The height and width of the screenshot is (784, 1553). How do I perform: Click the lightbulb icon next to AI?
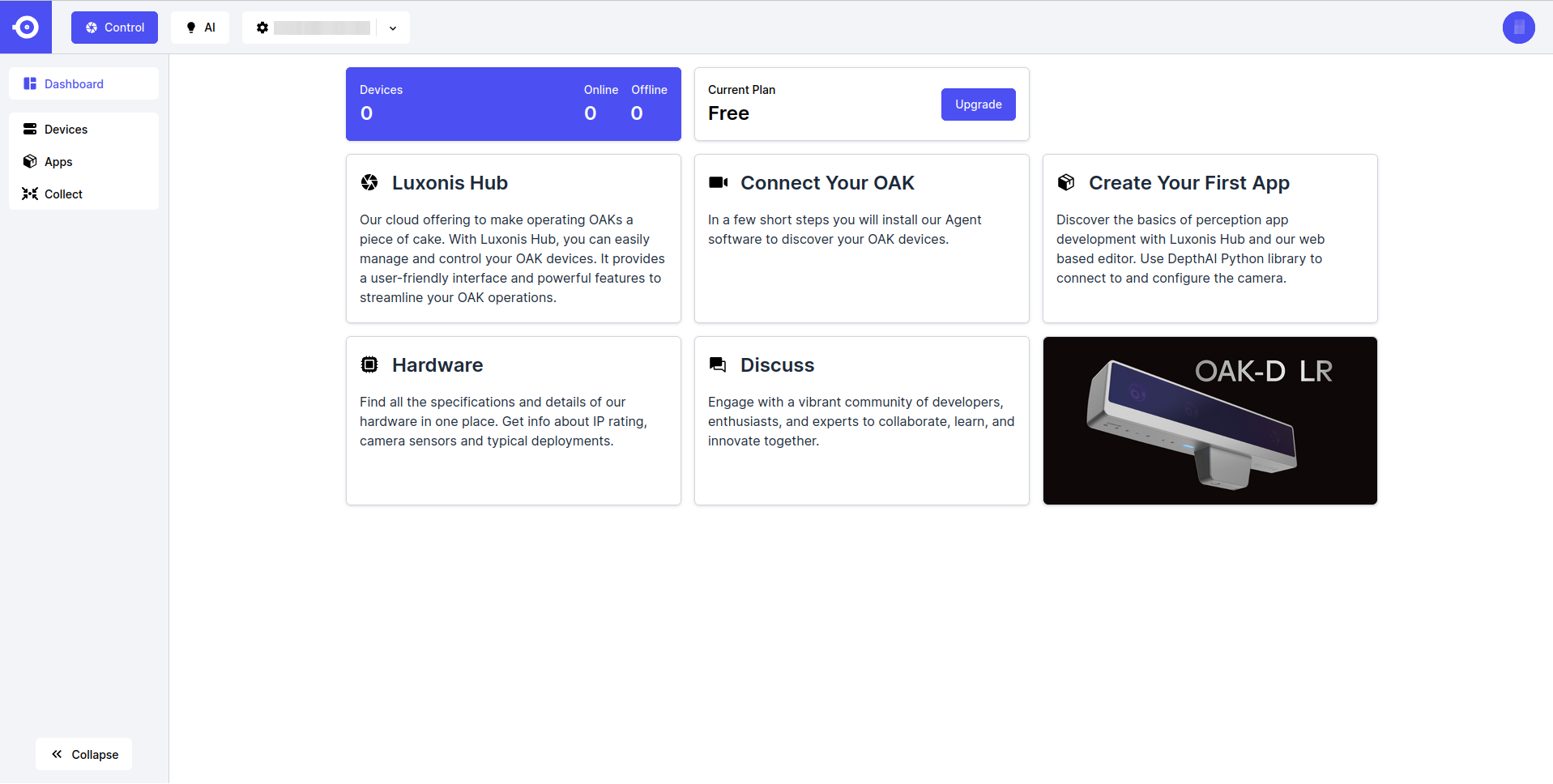[191, 28]
